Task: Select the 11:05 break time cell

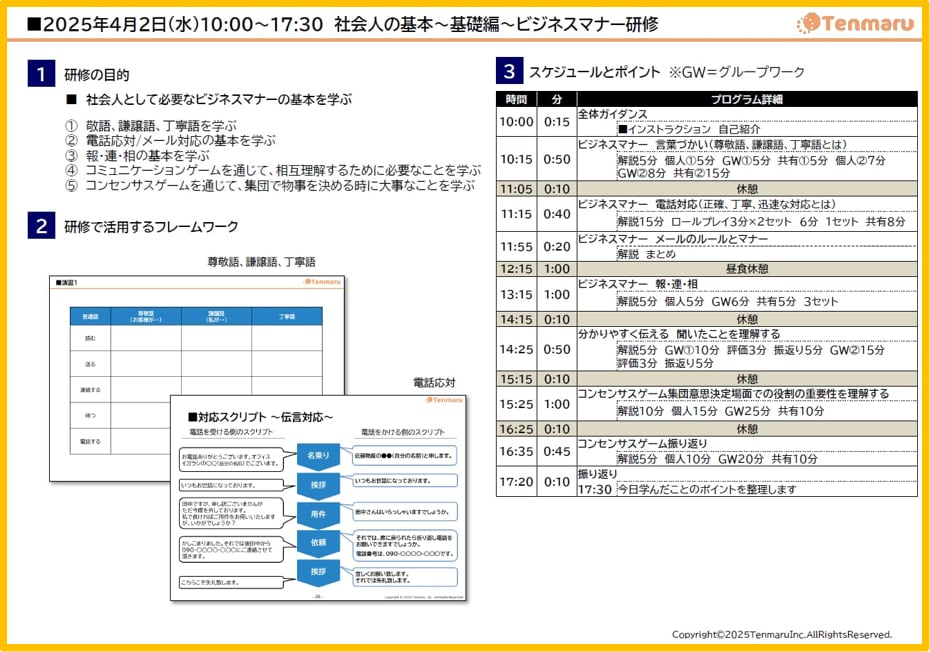Action: click(x=516, y=189)
